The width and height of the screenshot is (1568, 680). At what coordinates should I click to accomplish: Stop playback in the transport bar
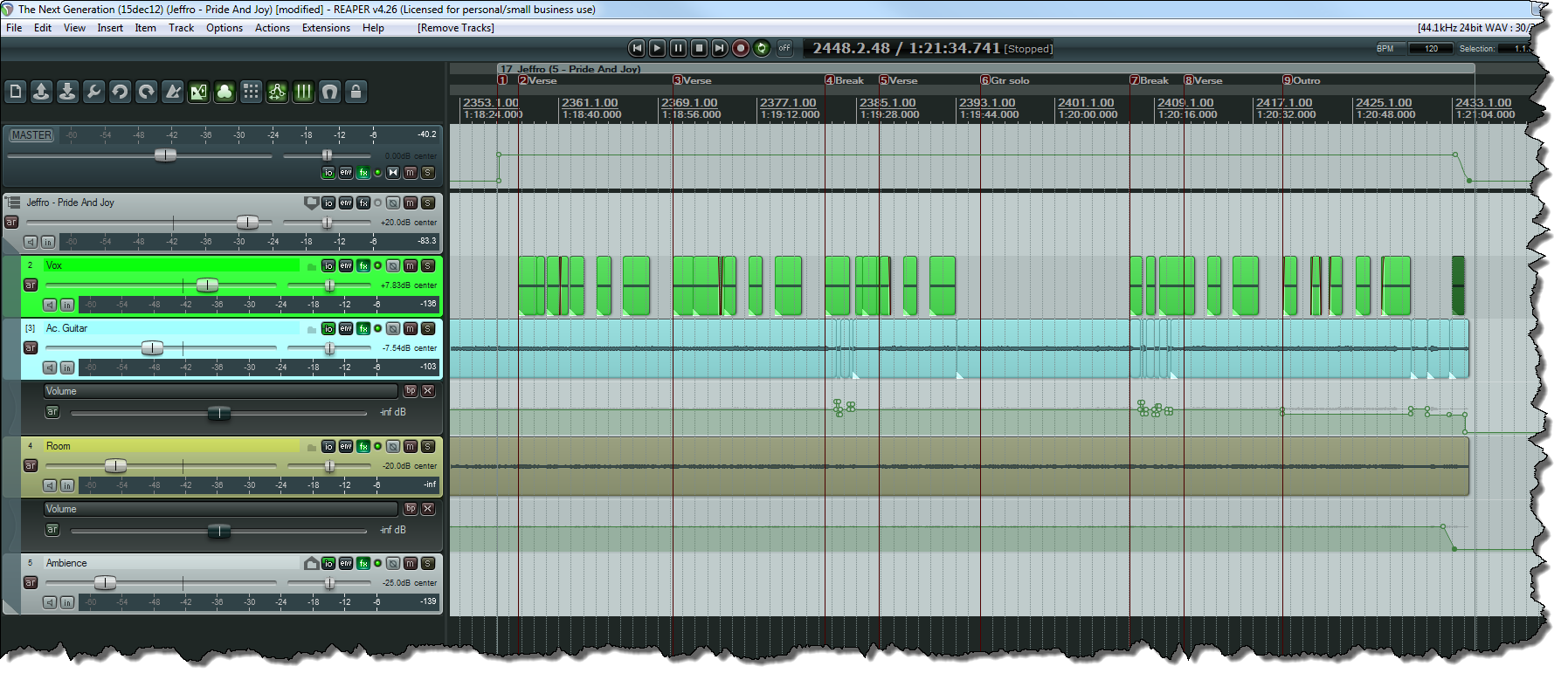(x=699, y=48)
